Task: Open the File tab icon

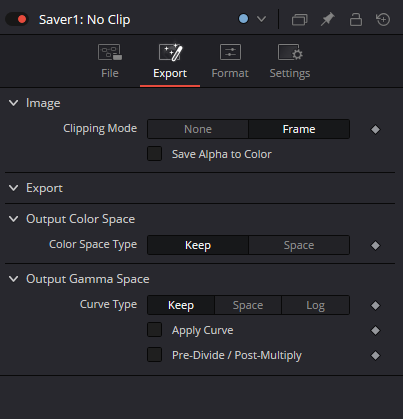Action: click(x=110, y=52)
